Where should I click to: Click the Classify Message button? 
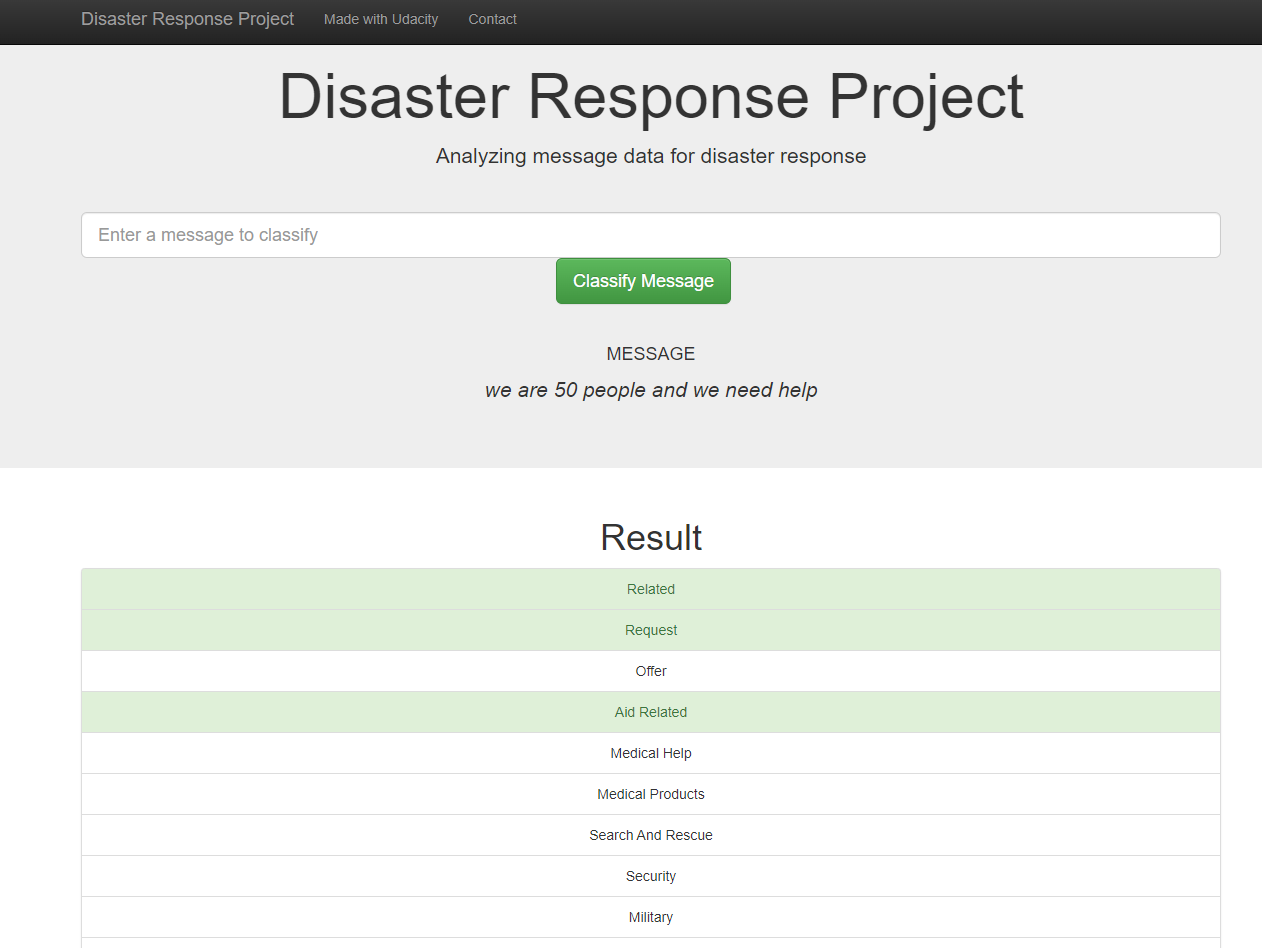pyautogui.click(x=643, y=281)
